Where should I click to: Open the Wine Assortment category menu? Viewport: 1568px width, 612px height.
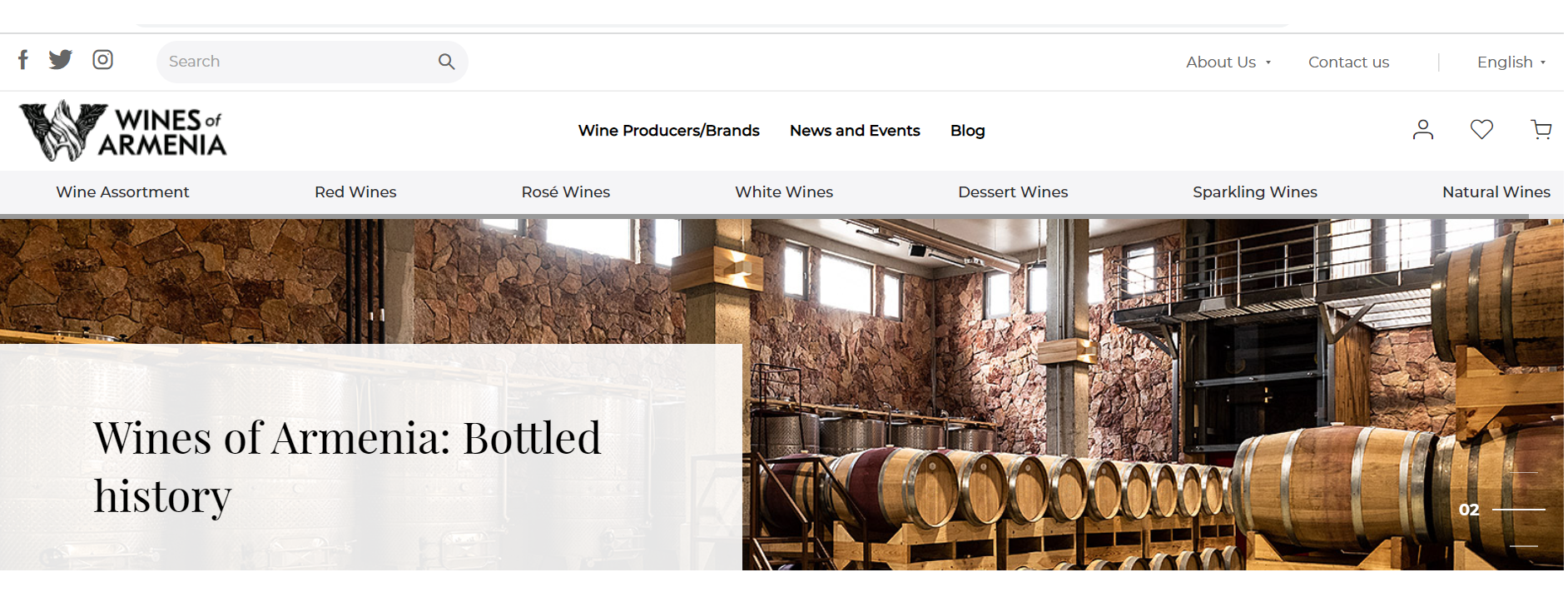point(122,192)
